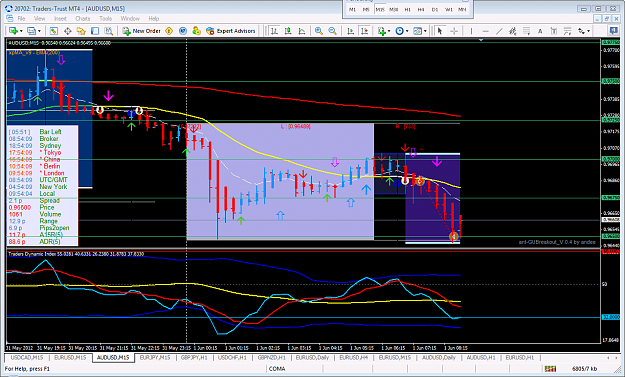The image size is (625, 377).
Task: Select the D1 timeframe button
Action: [x=435, y=9]
